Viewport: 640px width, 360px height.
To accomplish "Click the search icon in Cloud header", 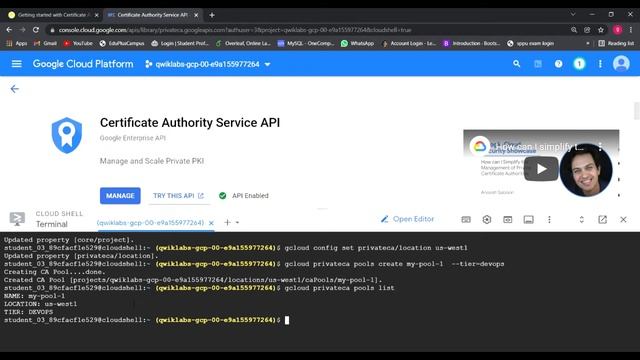I will pyautogui.click(x=517, y=64).
